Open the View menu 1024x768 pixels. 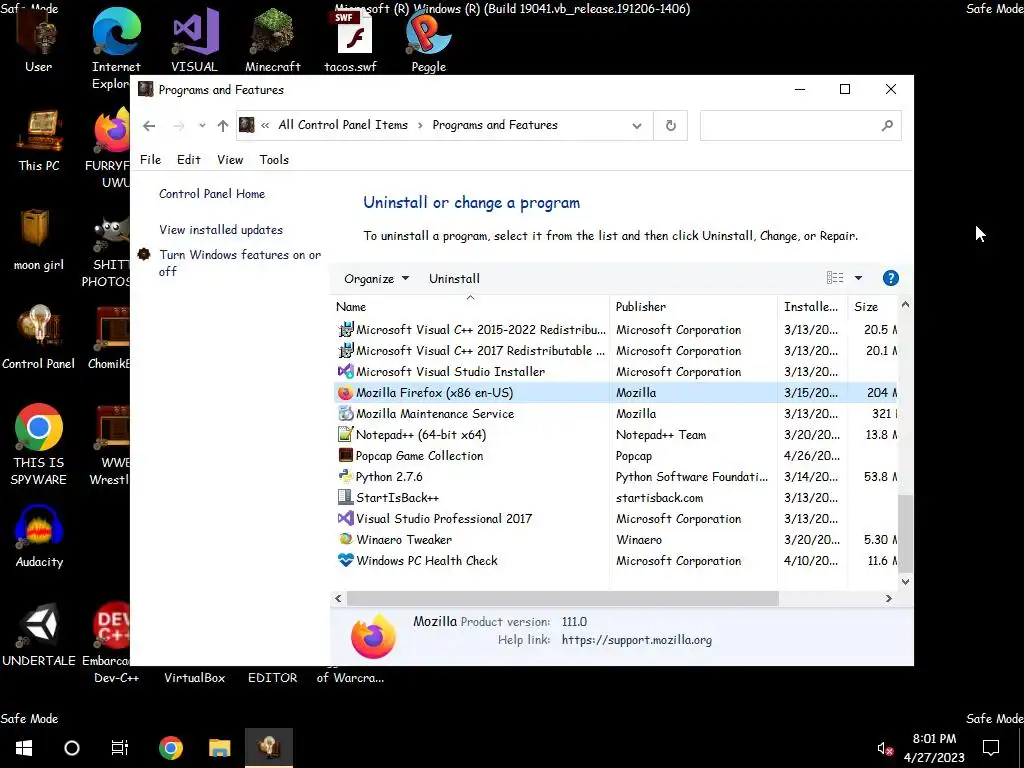click(230, 159)
